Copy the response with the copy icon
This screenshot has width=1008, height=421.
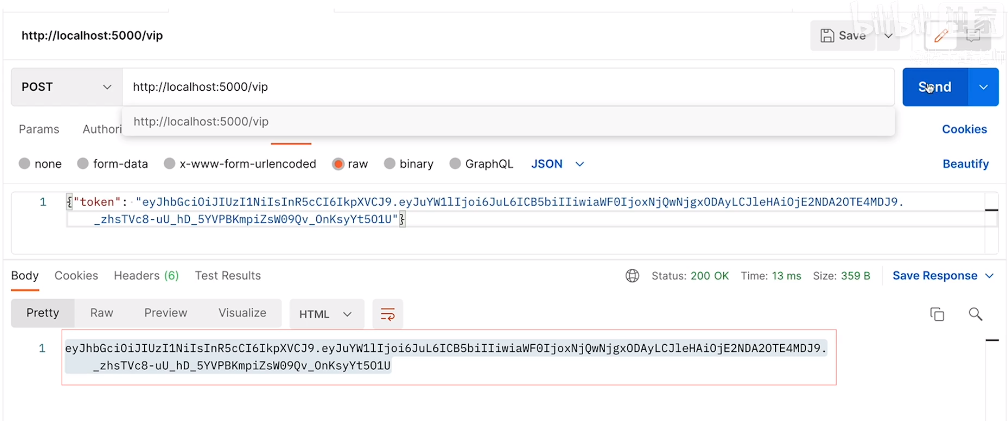(937, 314)
